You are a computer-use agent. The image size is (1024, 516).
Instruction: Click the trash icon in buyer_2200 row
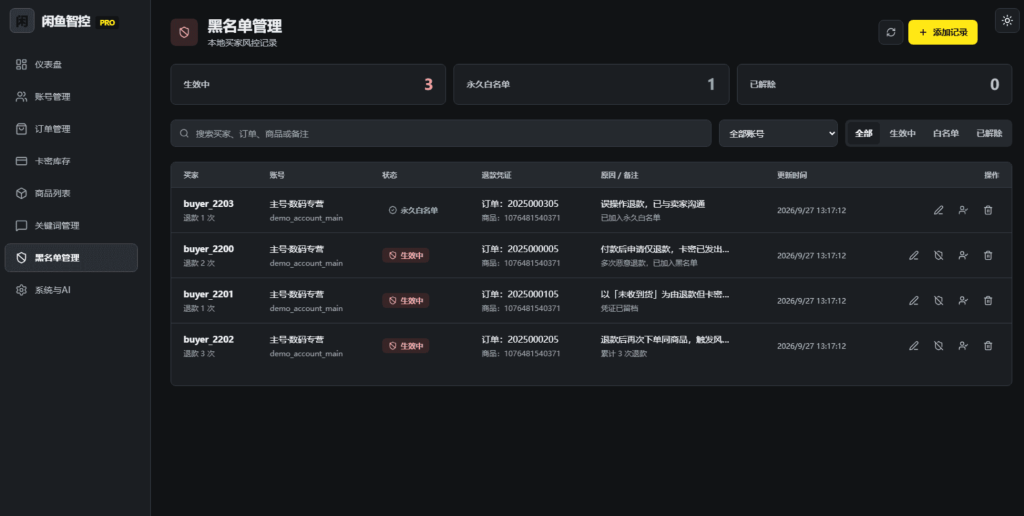988,255
